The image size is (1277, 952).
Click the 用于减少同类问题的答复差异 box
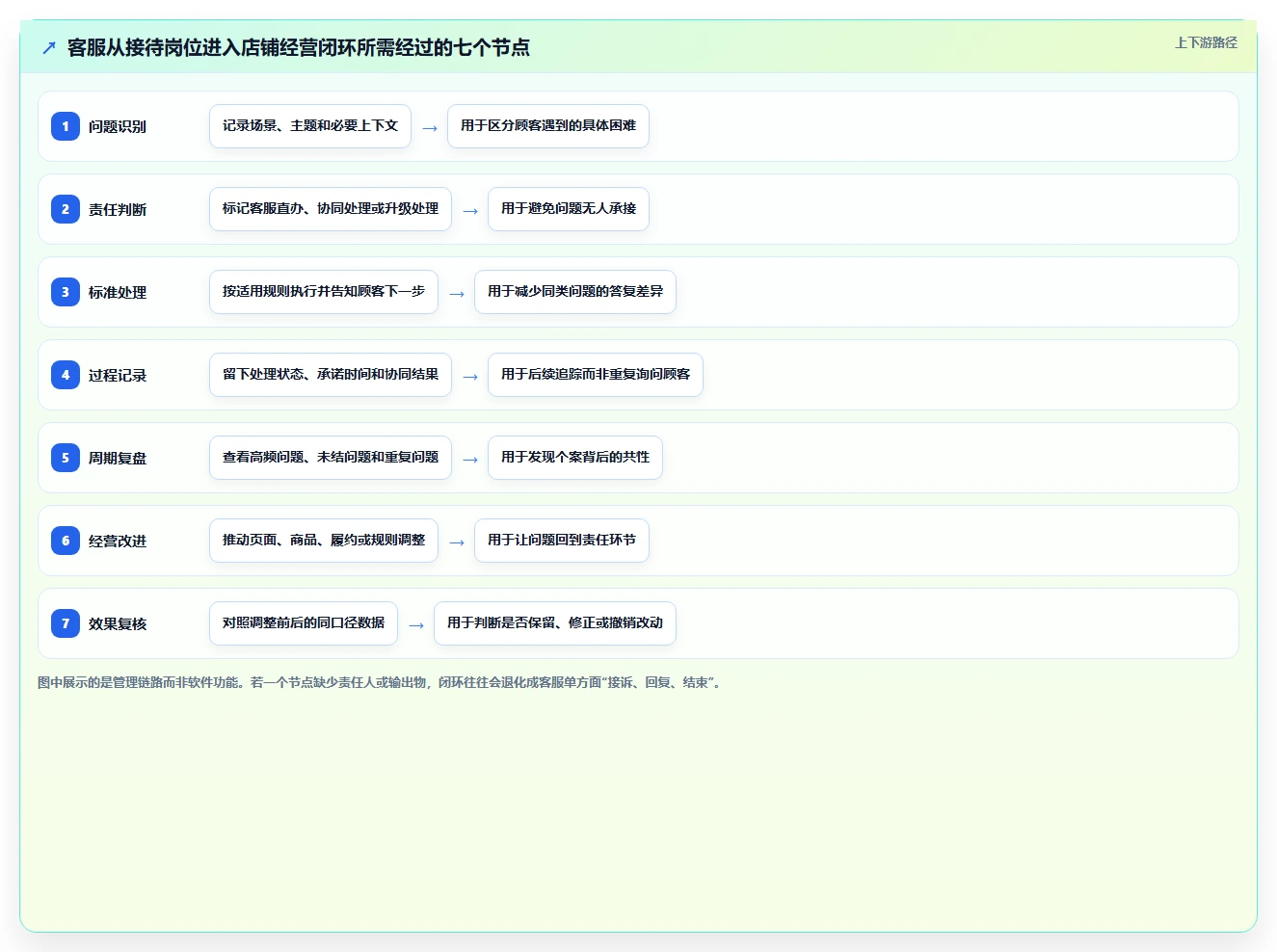pyautogui.click(x=575, y=292)
